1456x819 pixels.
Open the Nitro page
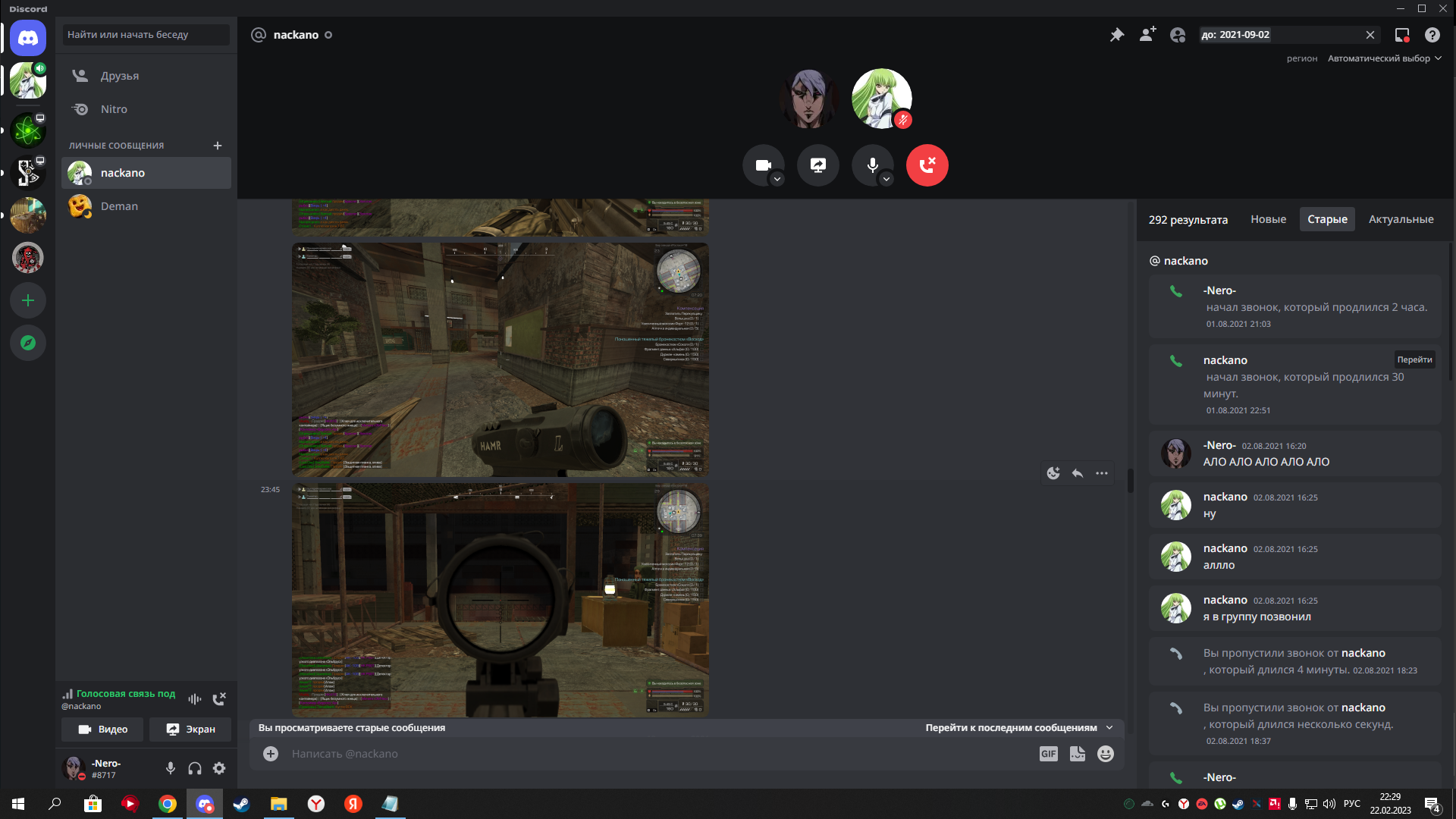tap(146, 109)
